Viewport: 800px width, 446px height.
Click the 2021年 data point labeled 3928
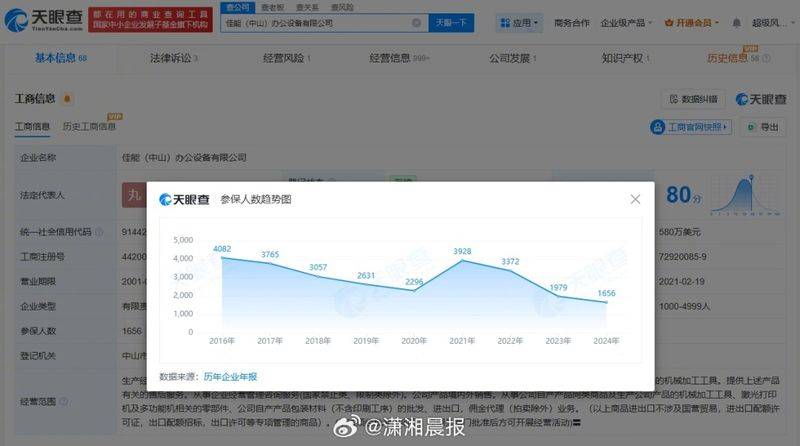462,260
